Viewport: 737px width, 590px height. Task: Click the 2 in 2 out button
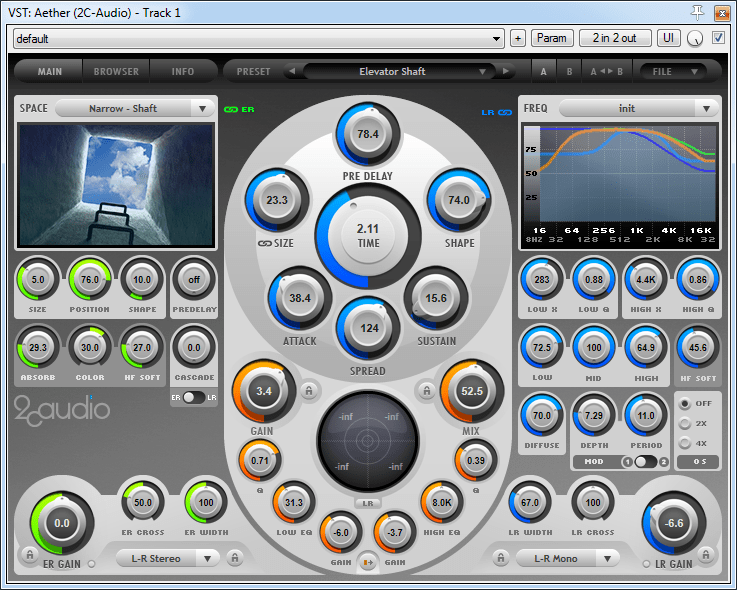click(615, 38)
